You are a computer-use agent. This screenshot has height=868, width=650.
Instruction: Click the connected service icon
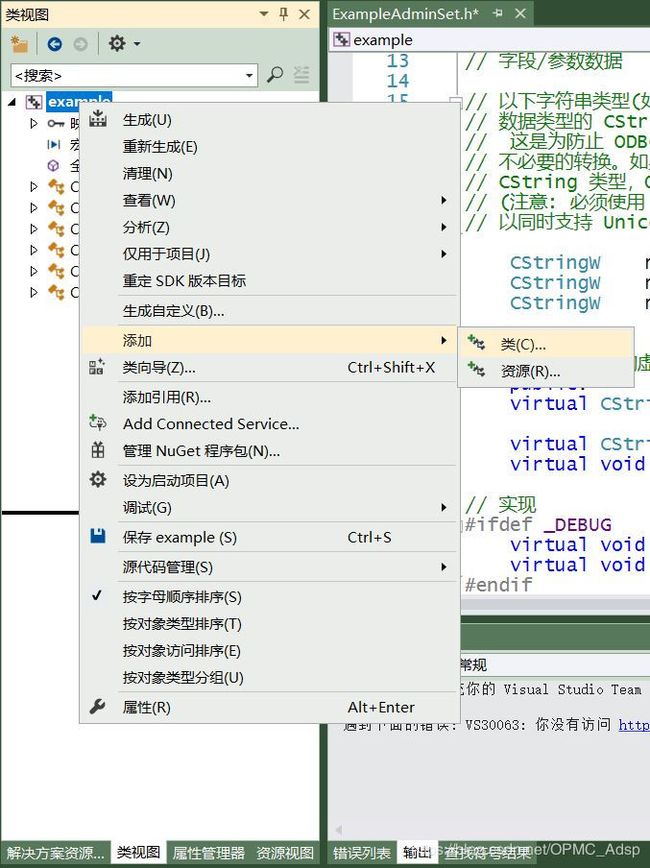[x=97, y=423]
